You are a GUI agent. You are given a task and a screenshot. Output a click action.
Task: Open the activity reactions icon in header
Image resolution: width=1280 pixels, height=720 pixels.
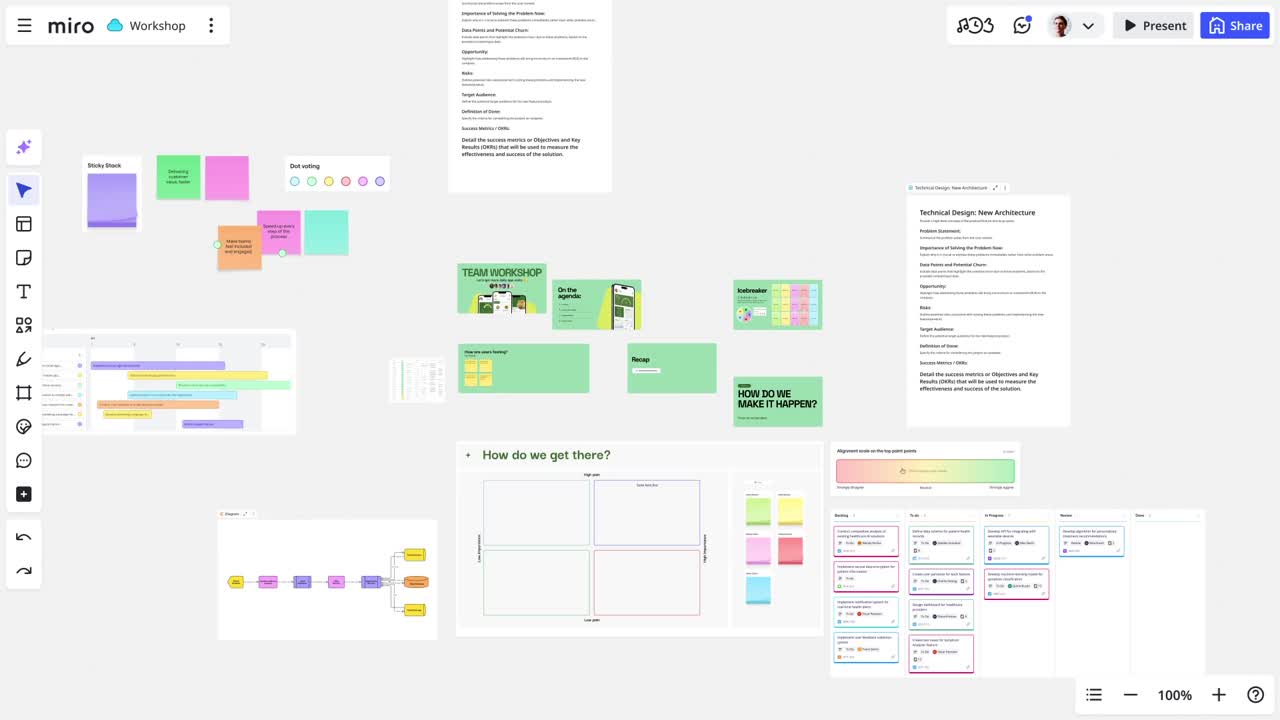click(1022, 26)
